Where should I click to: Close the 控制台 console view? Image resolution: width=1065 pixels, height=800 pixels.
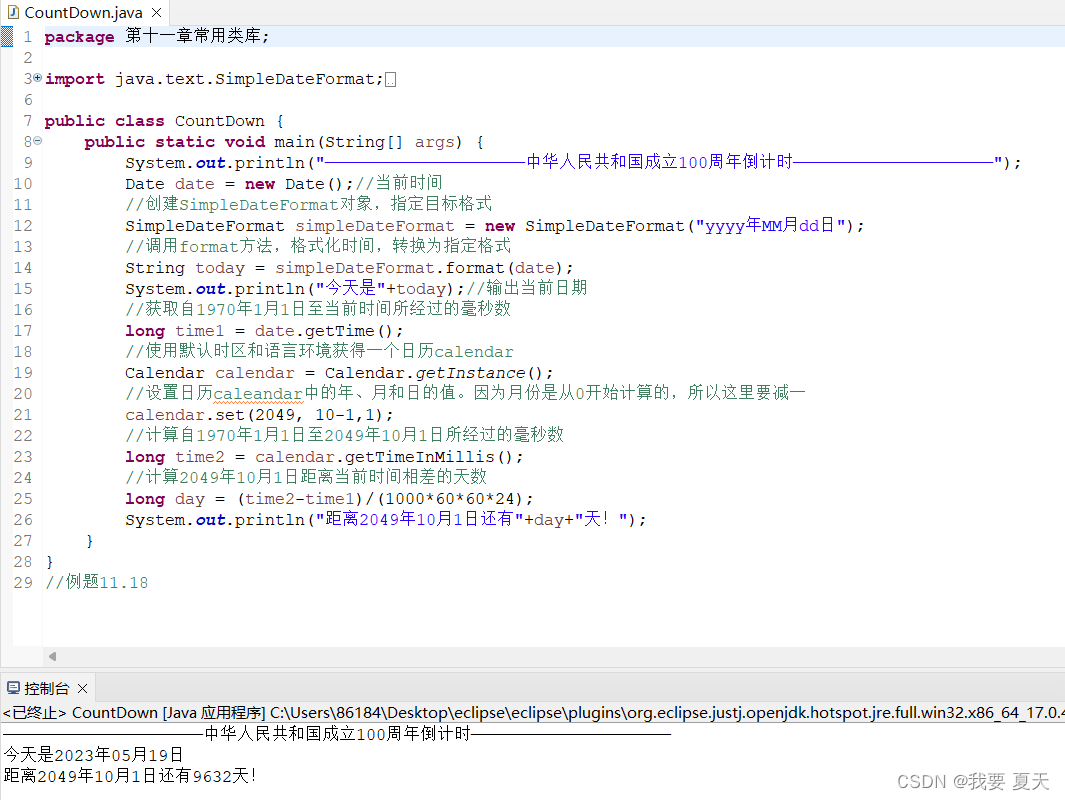83,687
